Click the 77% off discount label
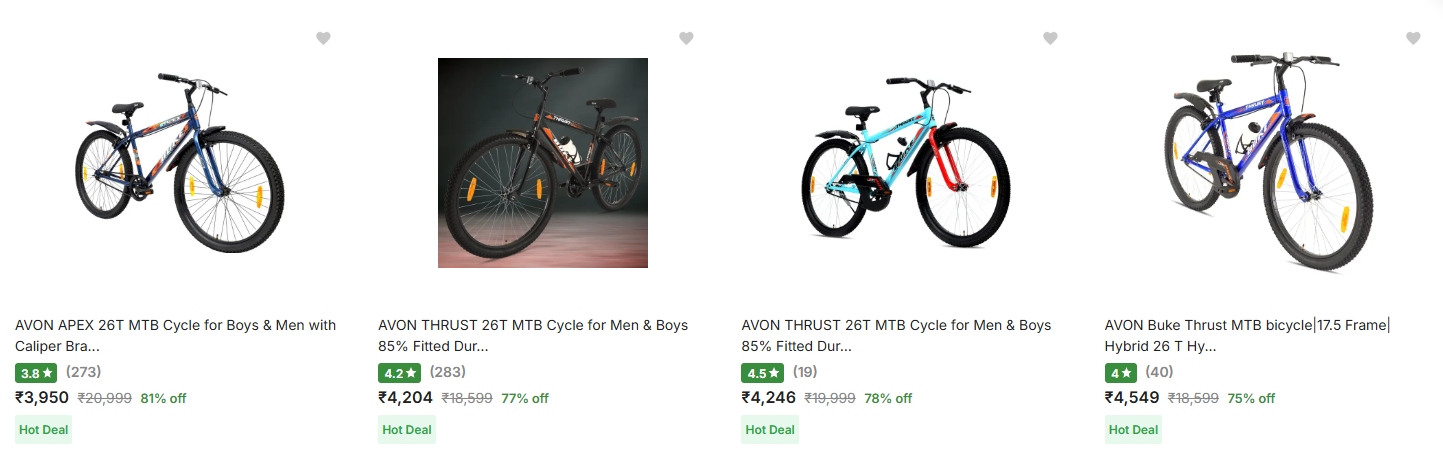The width and height of the screenshot is (1443, 467). [525, 398]
